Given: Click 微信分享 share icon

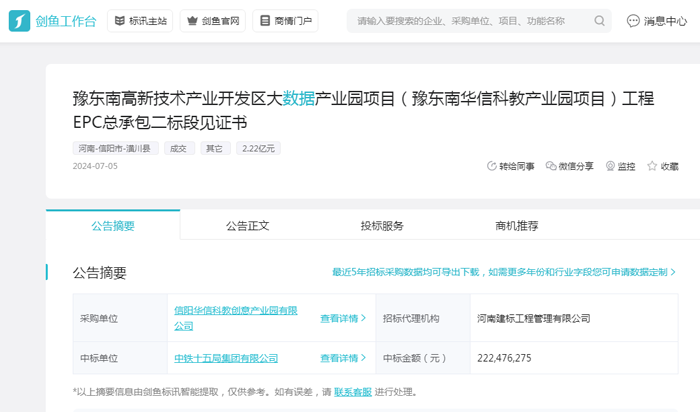Looking at the screenshot, I should pyautogui.click(x=551, y=166).
